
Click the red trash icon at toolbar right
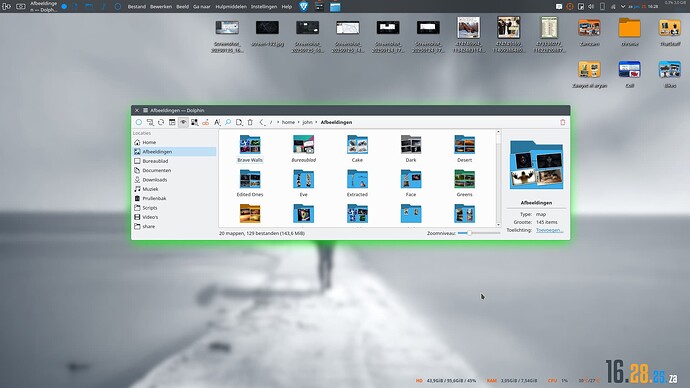pyautogui.click(x=562, y=122)
